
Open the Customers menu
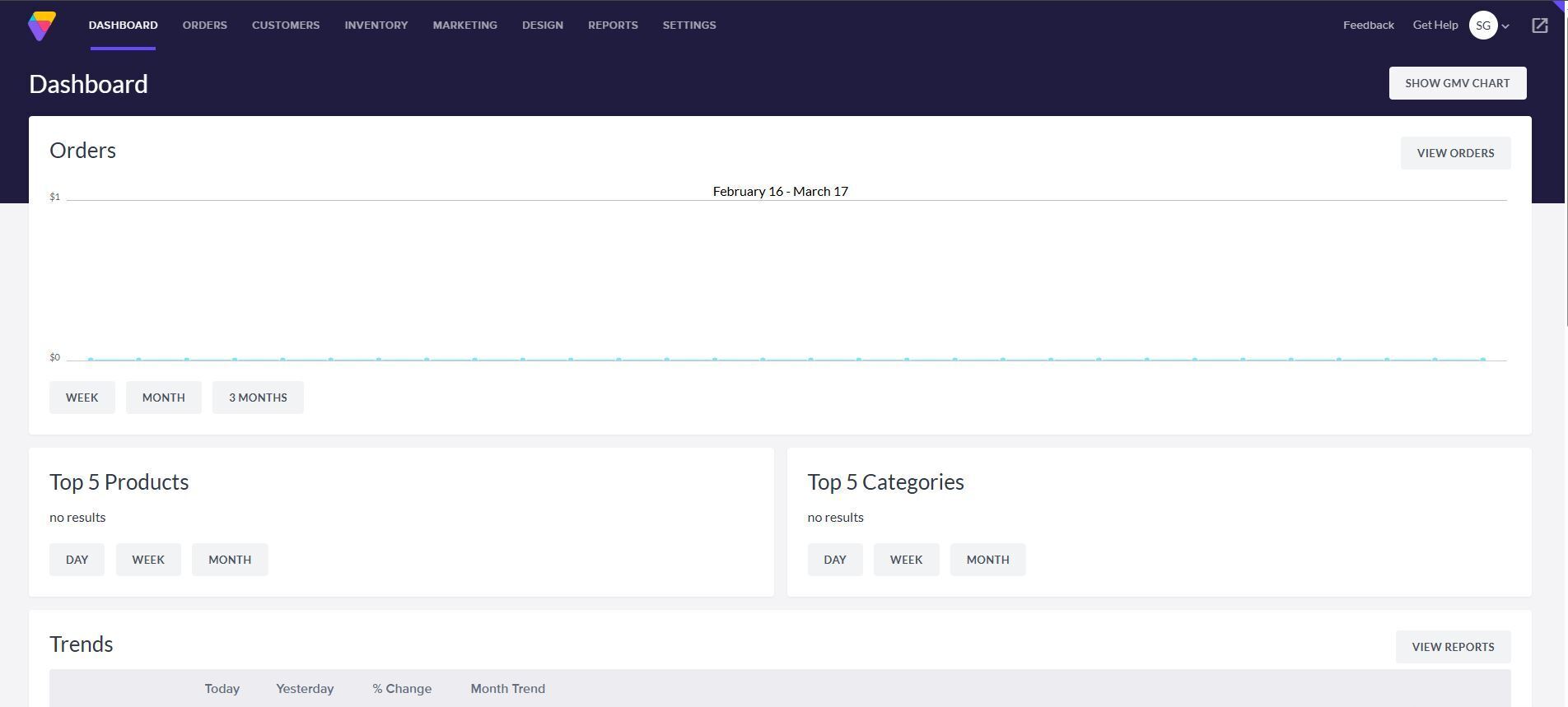click(x=286, y=26)
